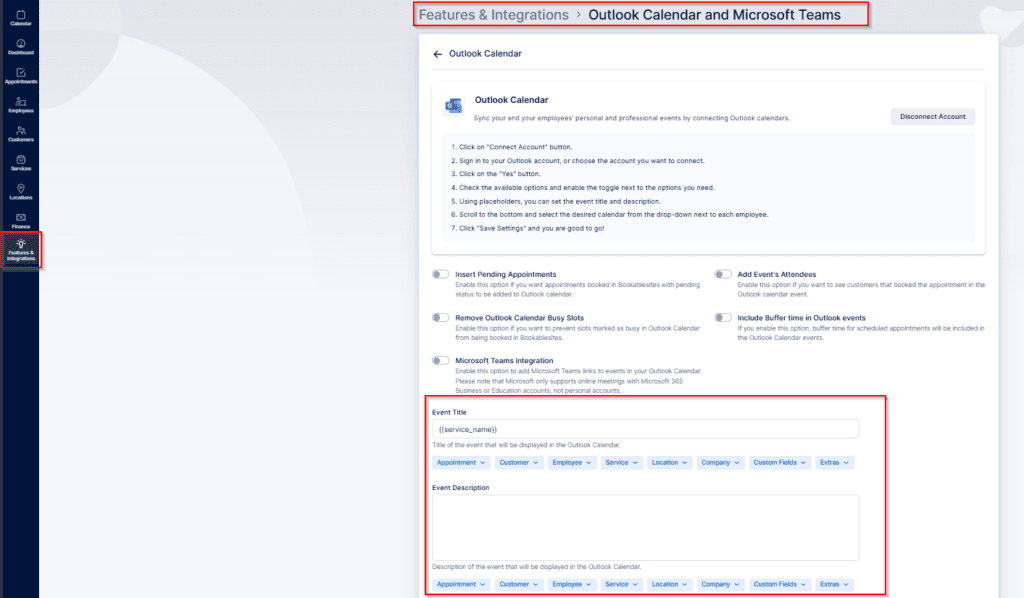This screenshot has width=1024, height=598.
Task: Expand Customer placeholders under Event Description
Action: [519, 584]
